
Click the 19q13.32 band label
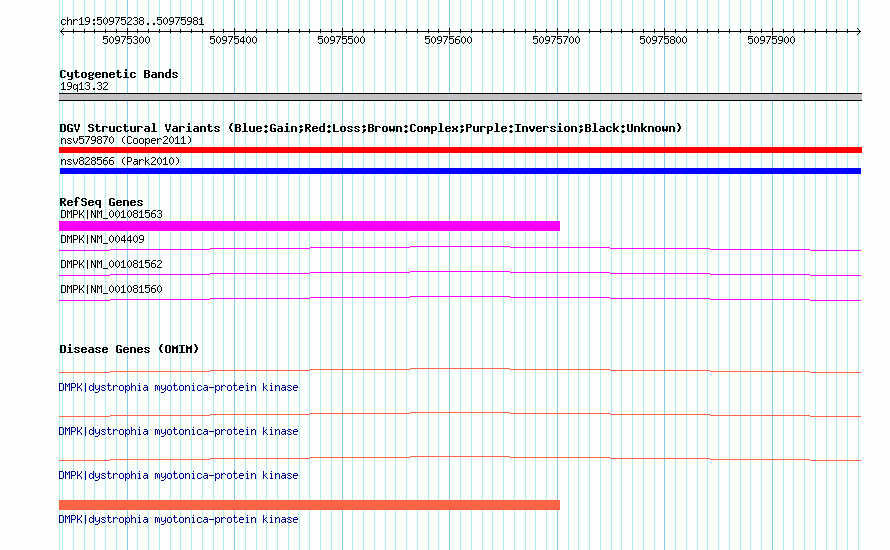click(x=84, y=86)
